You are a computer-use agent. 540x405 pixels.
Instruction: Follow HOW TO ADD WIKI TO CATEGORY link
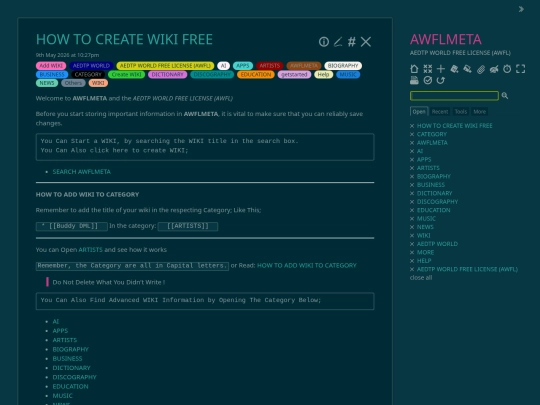[307, 266]
